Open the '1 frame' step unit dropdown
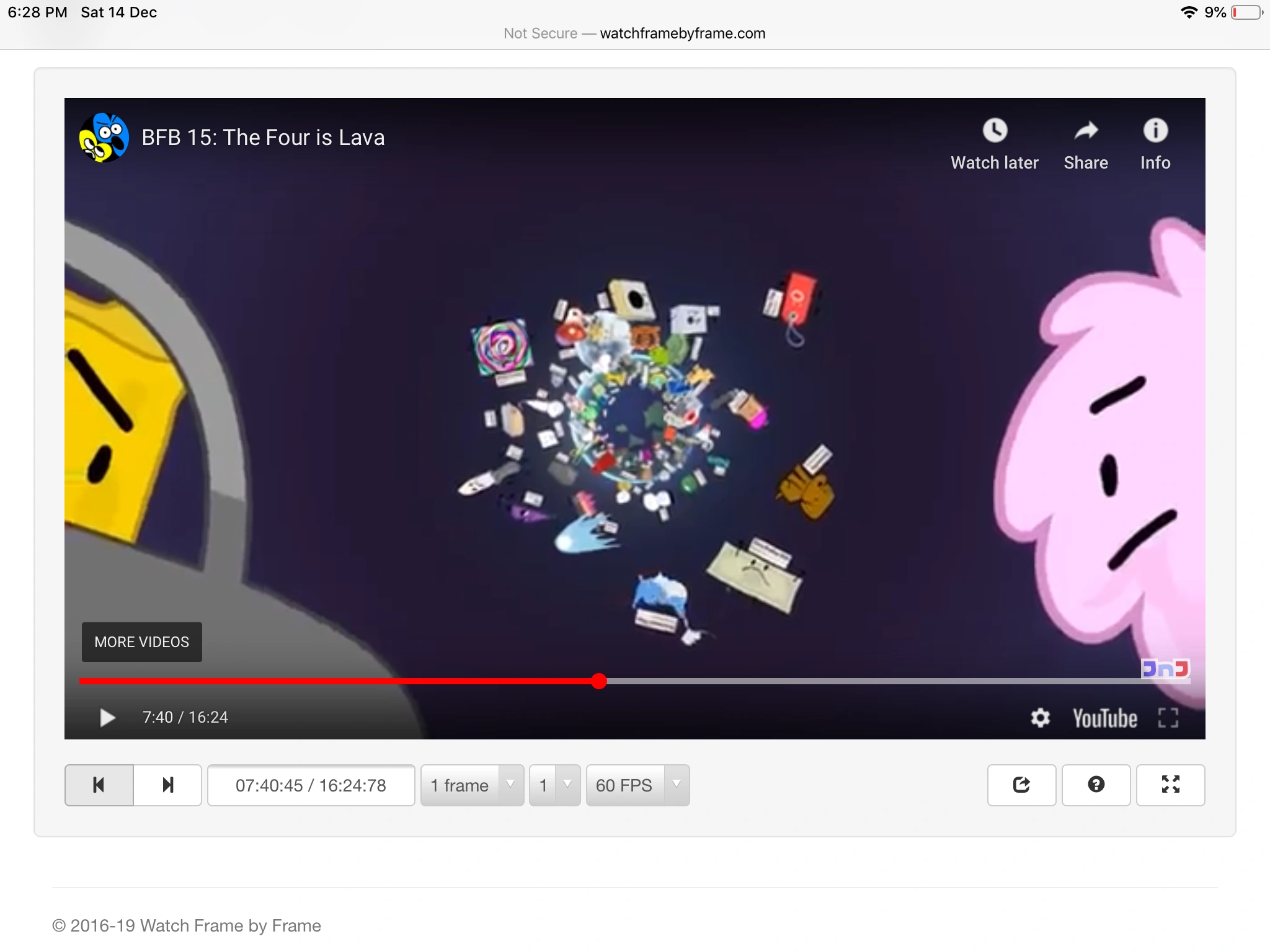This screenshot has width=1270, height=952. click(x=472, y=785)
